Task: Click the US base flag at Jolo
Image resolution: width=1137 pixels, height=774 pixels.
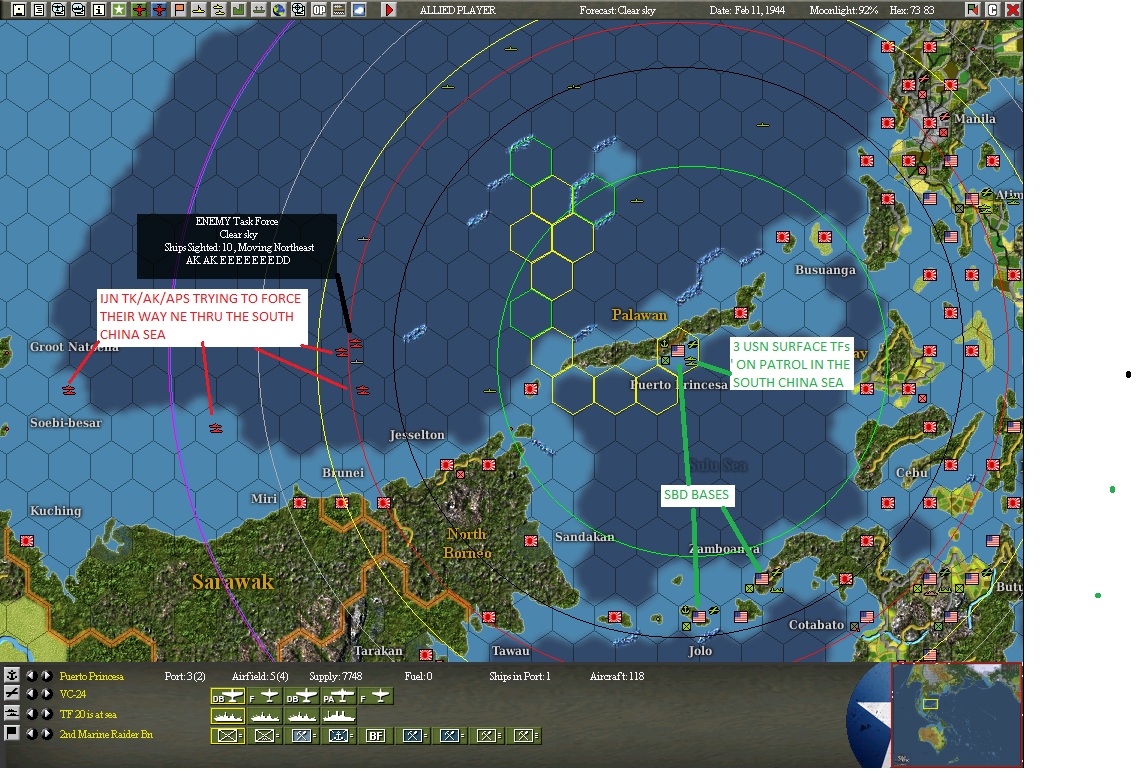Action: (699, 617)
